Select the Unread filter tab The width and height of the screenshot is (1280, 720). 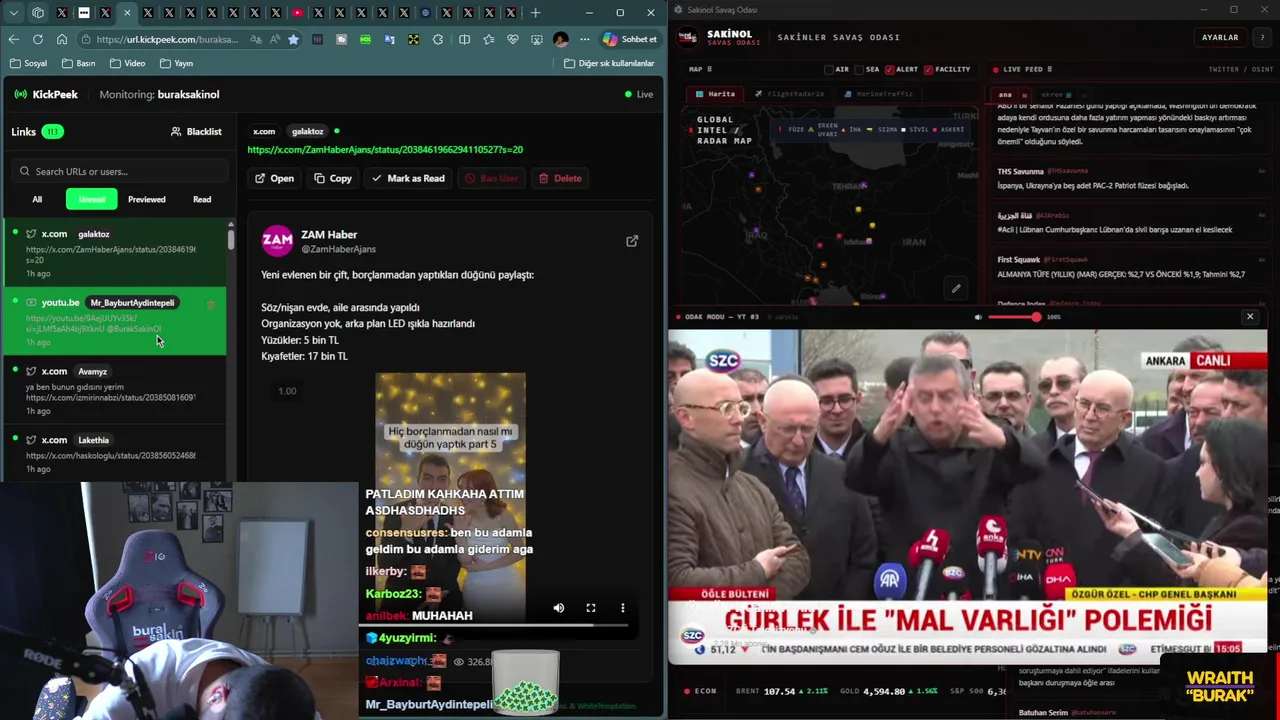(92, 199)
